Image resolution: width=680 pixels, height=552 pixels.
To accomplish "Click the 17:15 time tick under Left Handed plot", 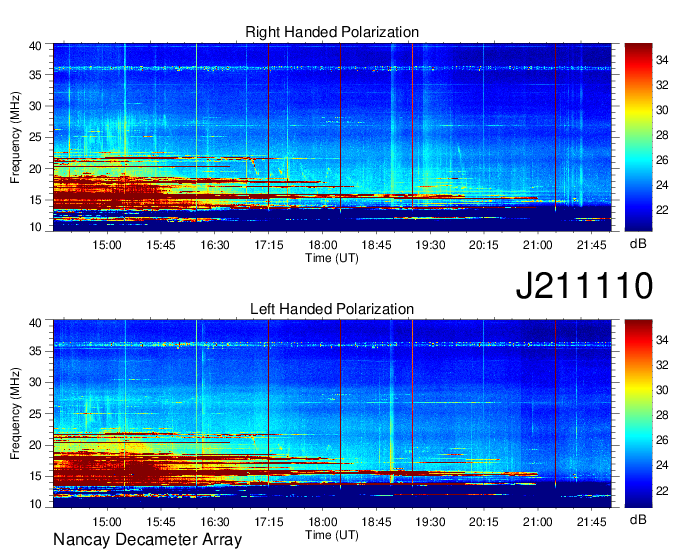I will pos(268,522).
